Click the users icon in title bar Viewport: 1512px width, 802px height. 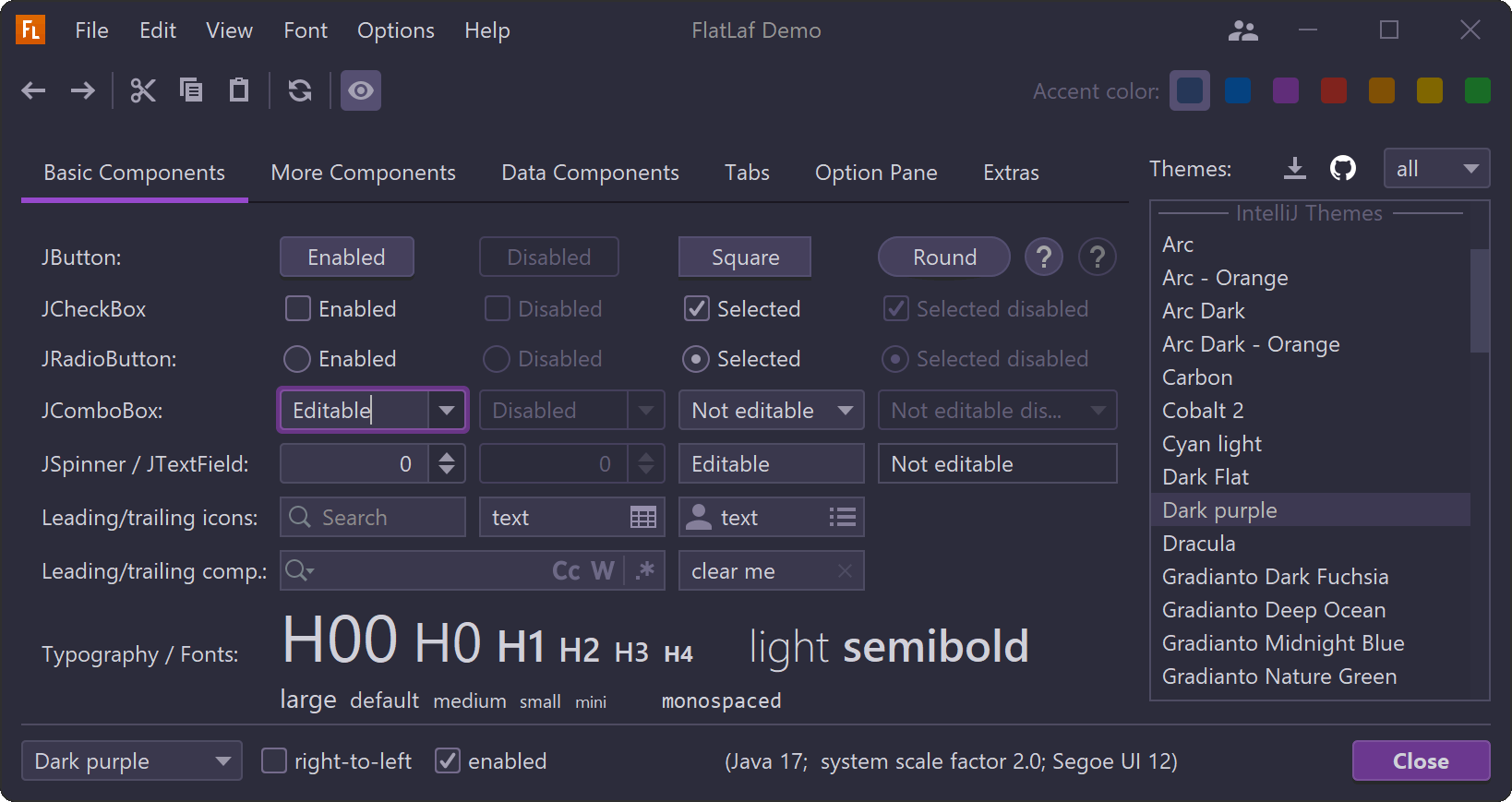pos(1243,31)
